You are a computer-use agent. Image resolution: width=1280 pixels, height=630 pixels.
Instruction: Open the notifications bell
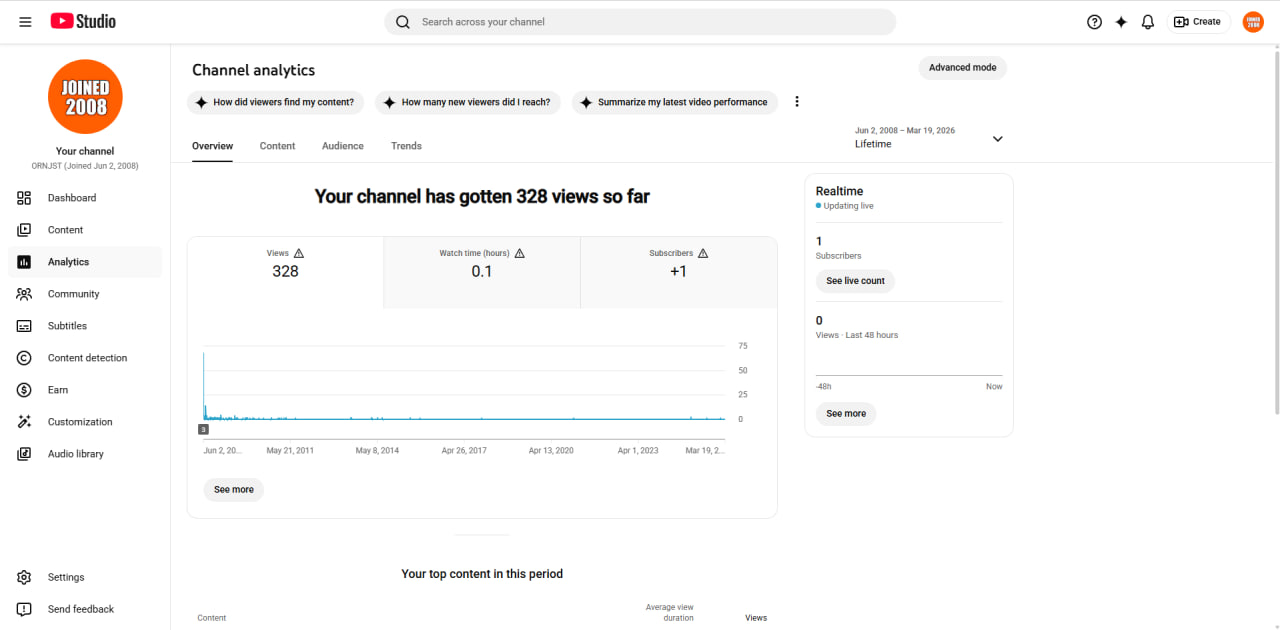tap(1148, 22)
